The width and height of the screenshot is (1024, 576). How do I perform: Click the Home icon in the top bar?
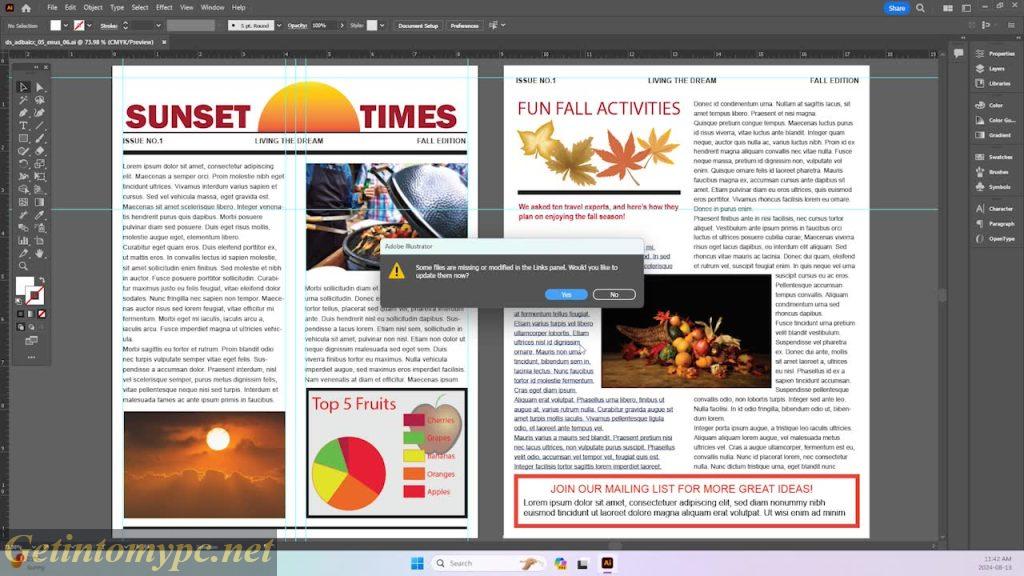click(x=26, y=8)
